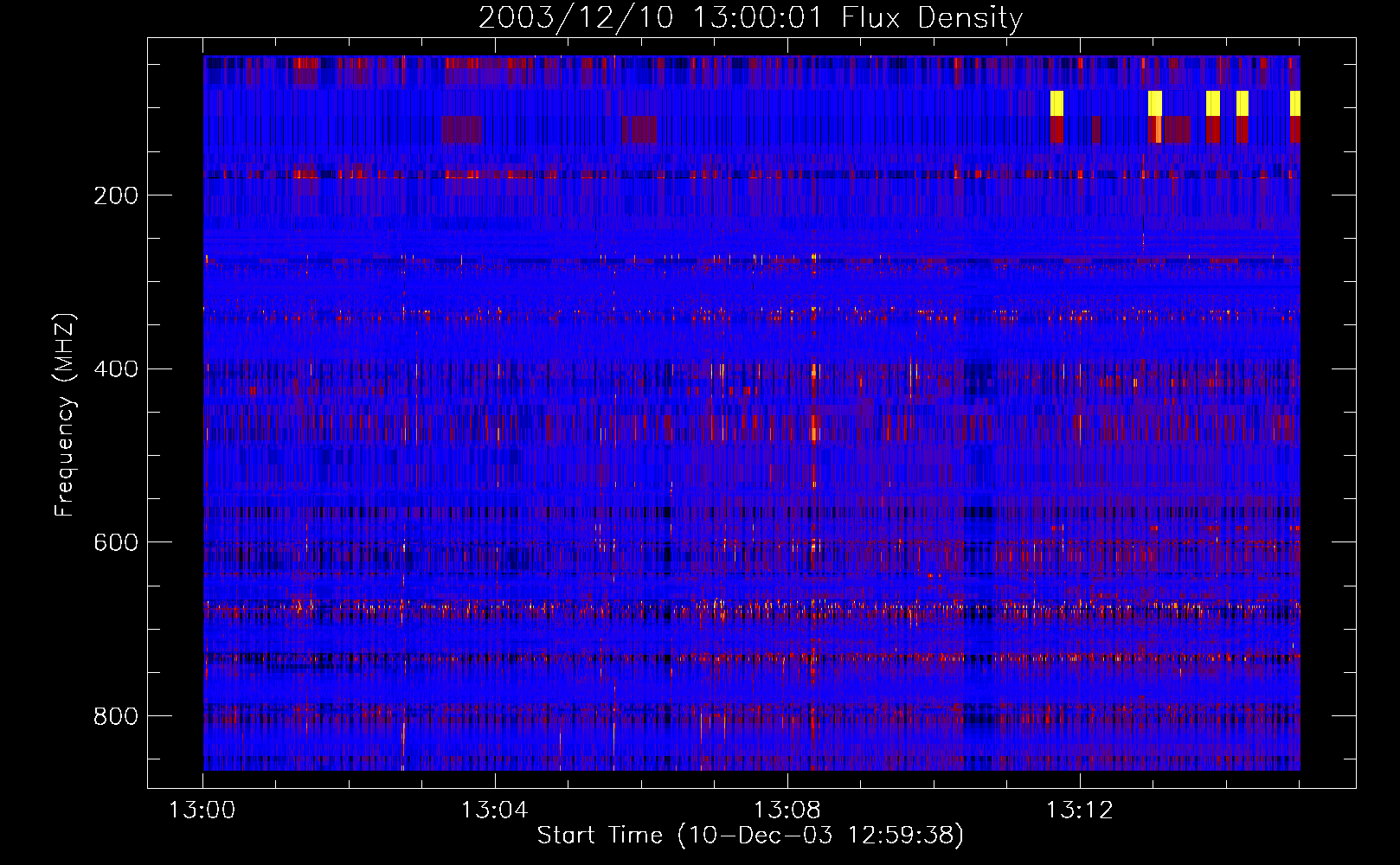
Task: Click the 400 frequency tick label
Action: tap(116, 369)
